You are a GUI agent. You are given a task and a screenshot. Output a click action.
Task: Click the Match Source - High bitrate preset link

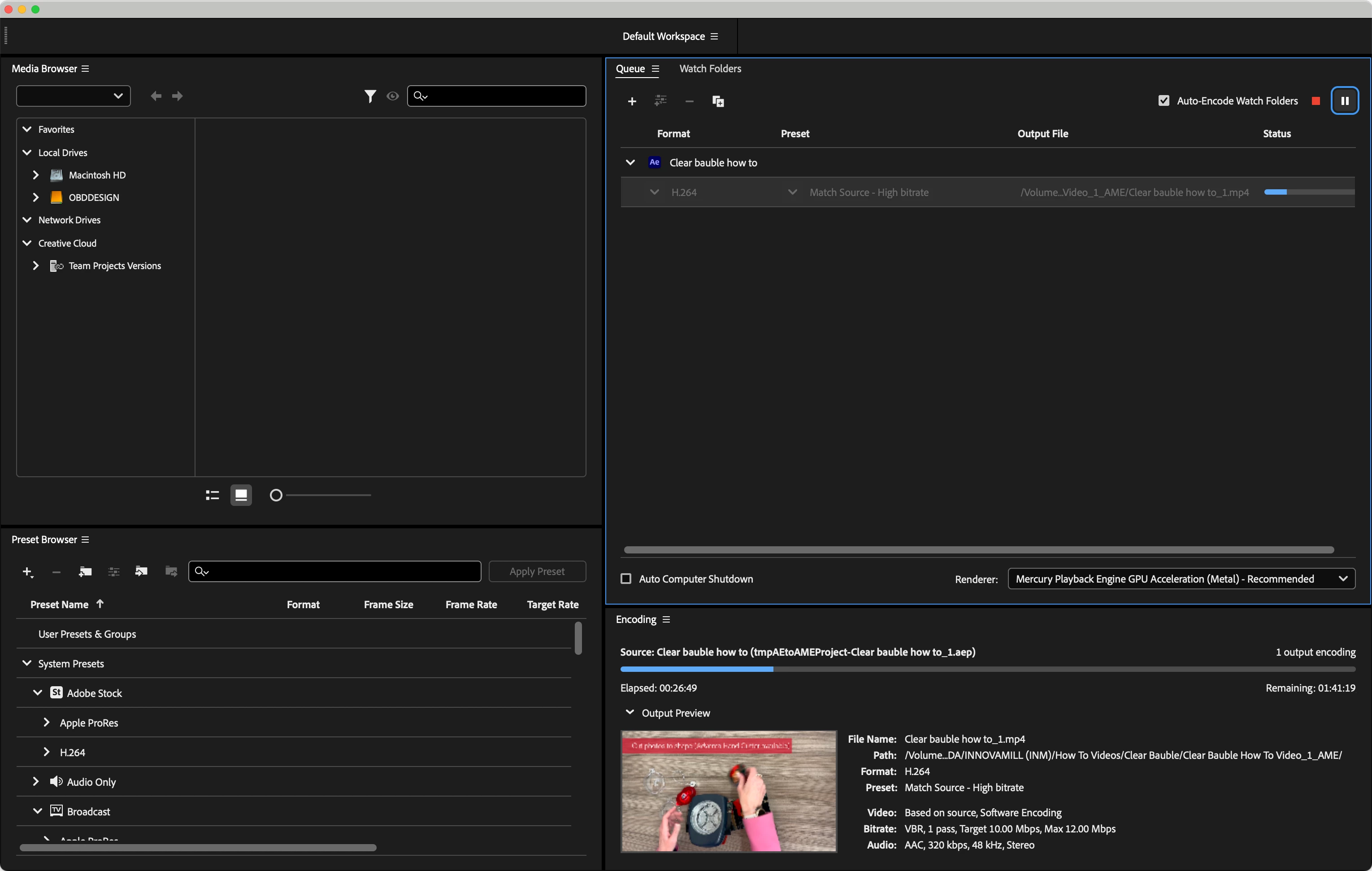coord(868,192)
